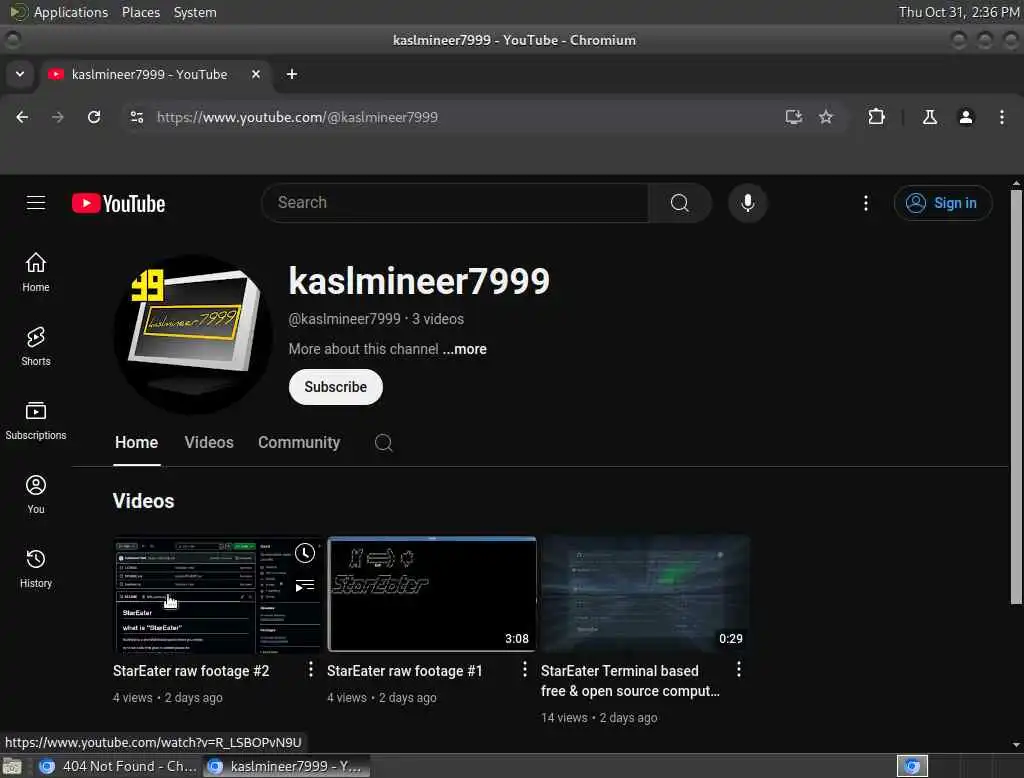Search within the channel using magnifier
This screenshot has width=1024, height=778.
point(383,443)
